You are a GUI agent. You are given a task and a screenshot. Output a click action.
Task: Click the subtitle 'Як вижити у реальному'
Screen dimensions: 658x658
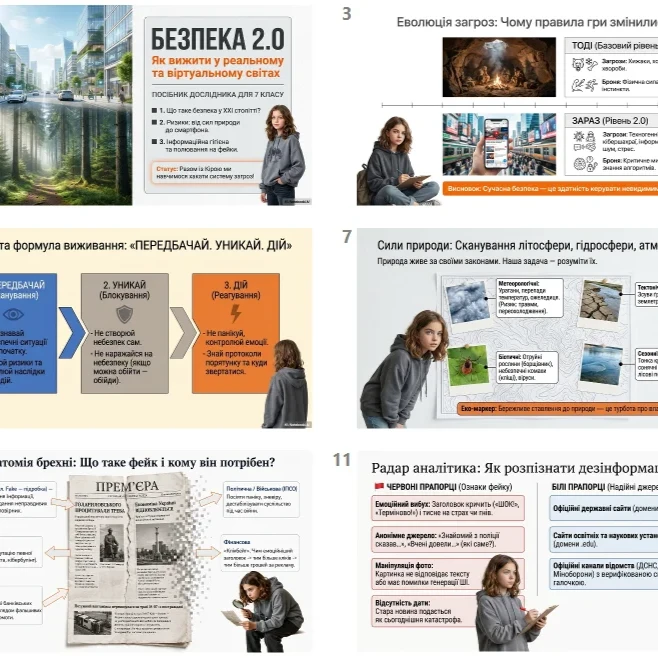pos(217,61)
